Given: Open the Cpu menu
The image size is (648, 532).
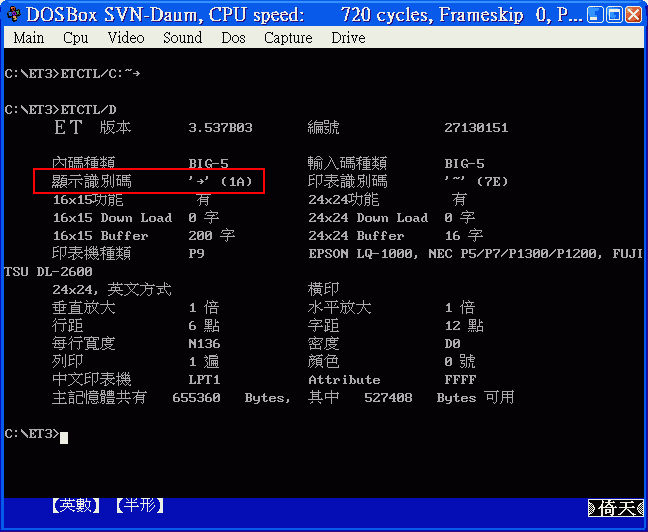Looking at the screenshot, I should click(x=76, y=38).
